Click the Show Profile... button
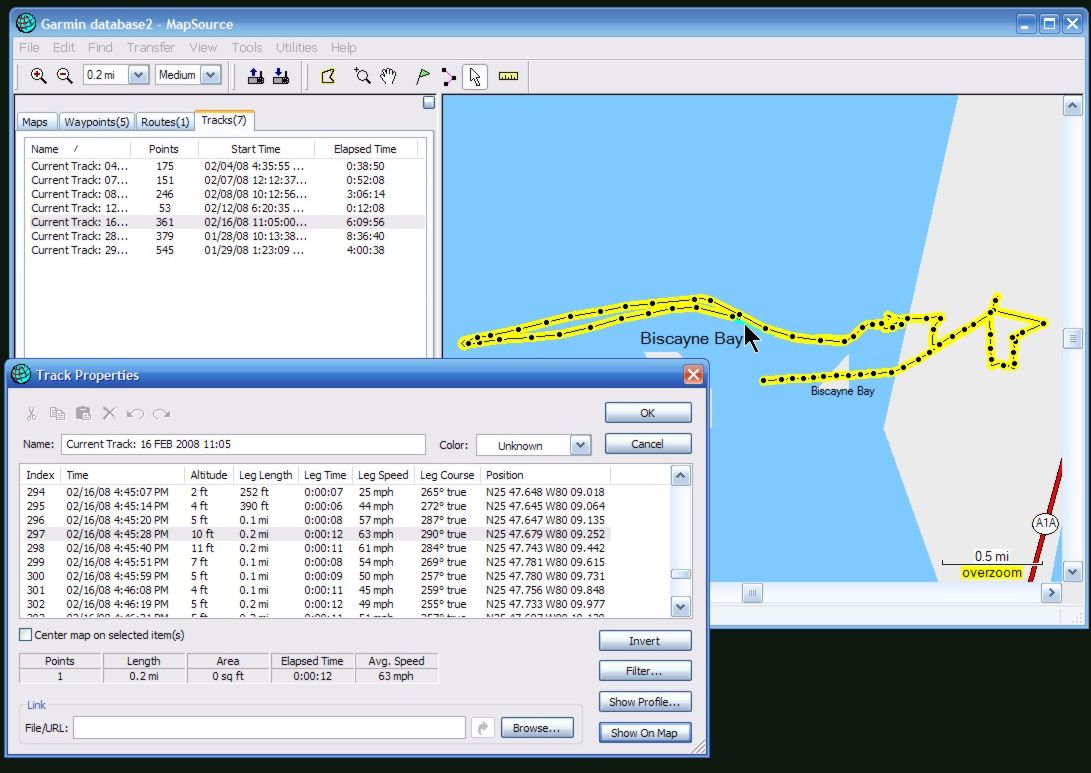The height and width of the screenshot is (773, 1091). coord(645,702)
